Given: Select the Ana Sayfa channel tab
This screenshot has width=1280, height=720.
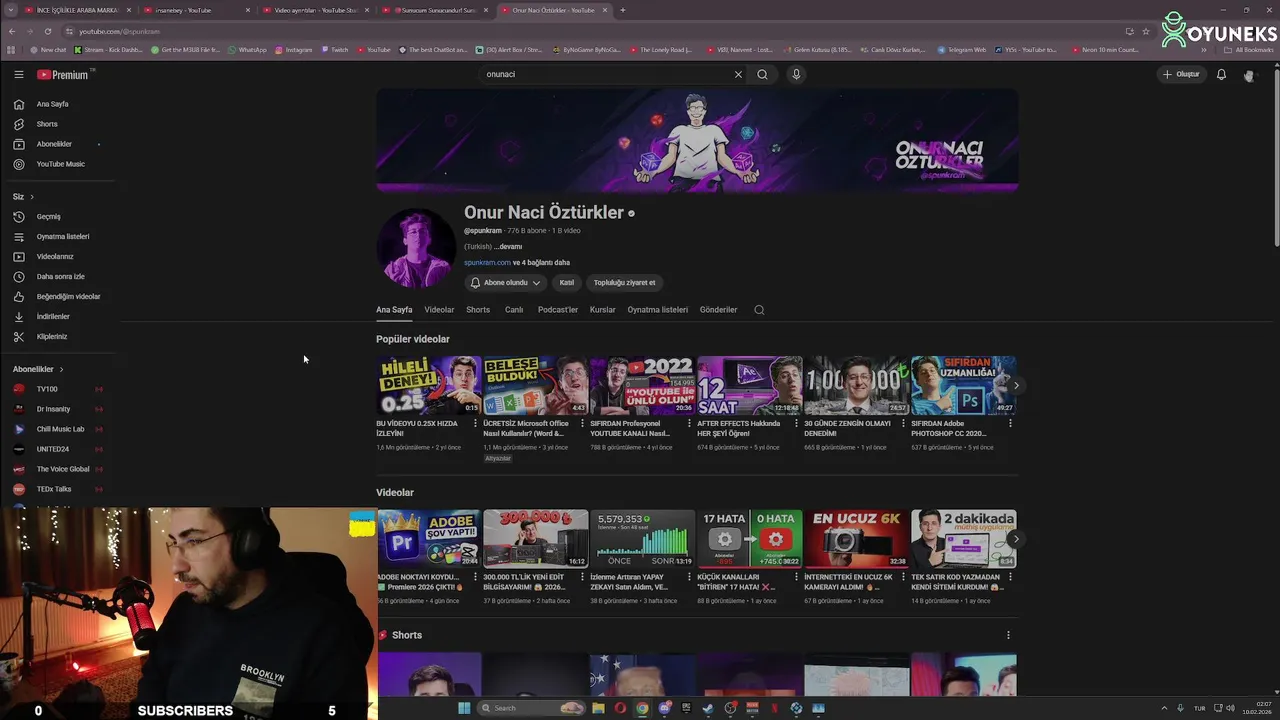Looking at the screenshot, I should (x=394, y=310).
